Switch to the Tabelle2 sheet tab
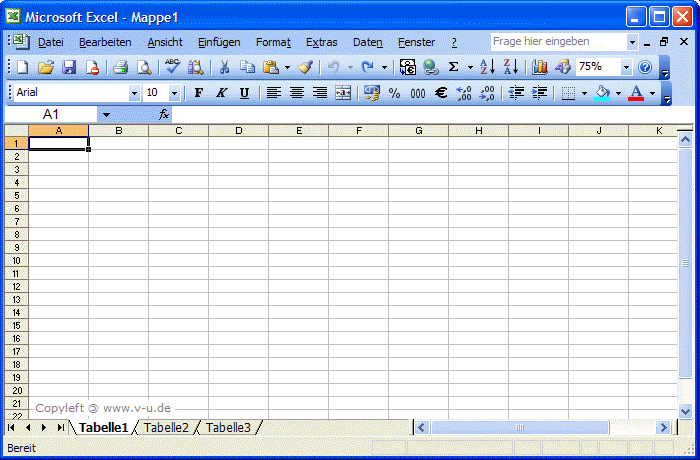 click(x=166, y=428)
